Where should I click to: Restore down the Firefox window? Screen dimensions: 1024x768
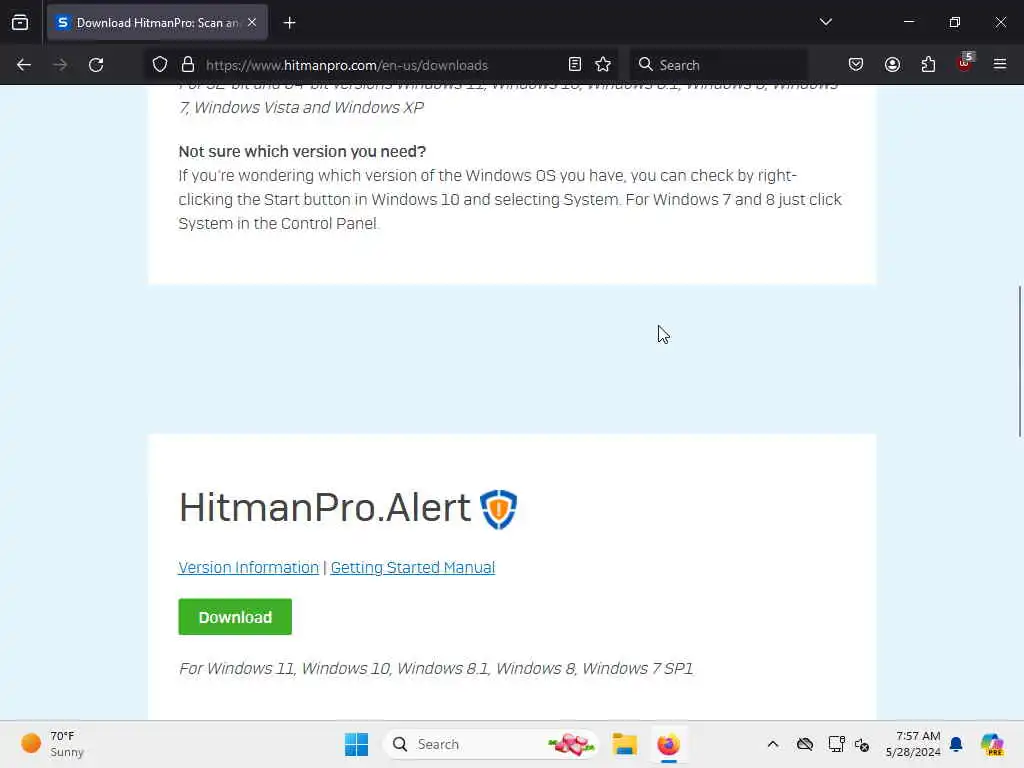pos(954,22)
